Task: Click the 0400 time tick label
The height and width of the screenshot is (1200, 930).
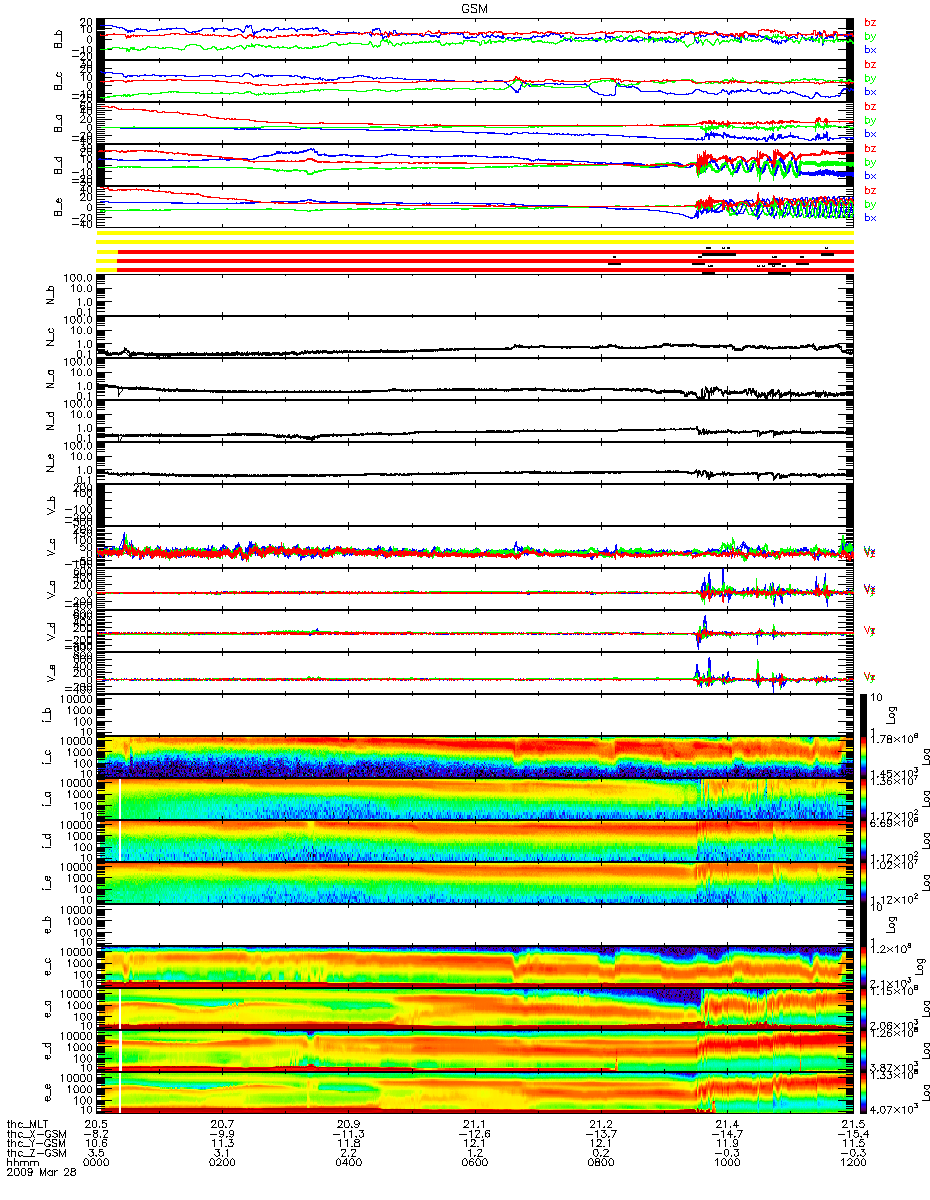Action: tap(348, 1165)
